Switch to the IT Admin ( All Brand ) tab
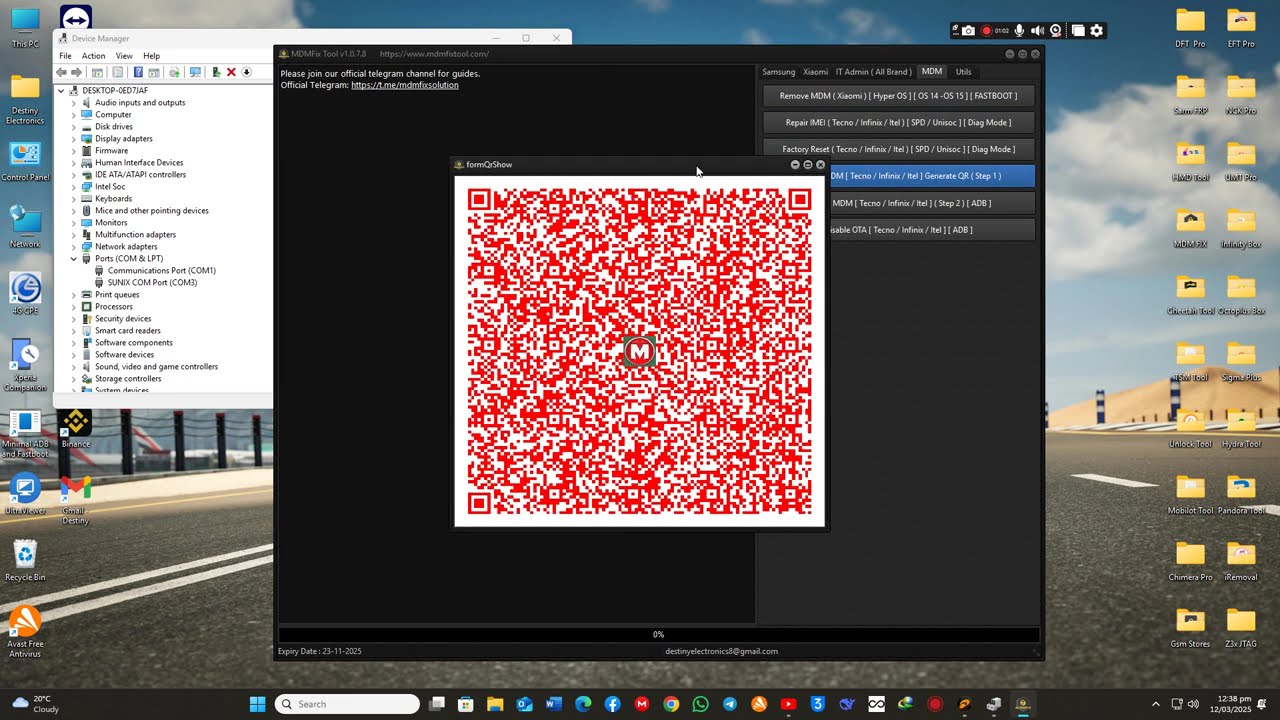The height and width of the screenshot is (720, 1280). pos(874,72)
